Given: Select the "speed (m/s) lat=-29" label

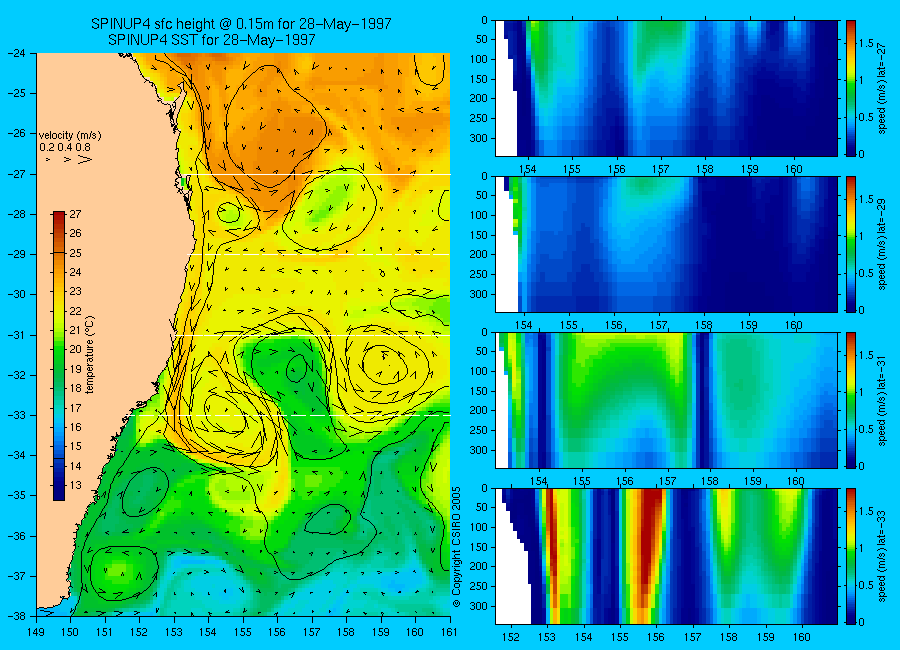Looking at the screenshot, I should [x=883, y=244].
